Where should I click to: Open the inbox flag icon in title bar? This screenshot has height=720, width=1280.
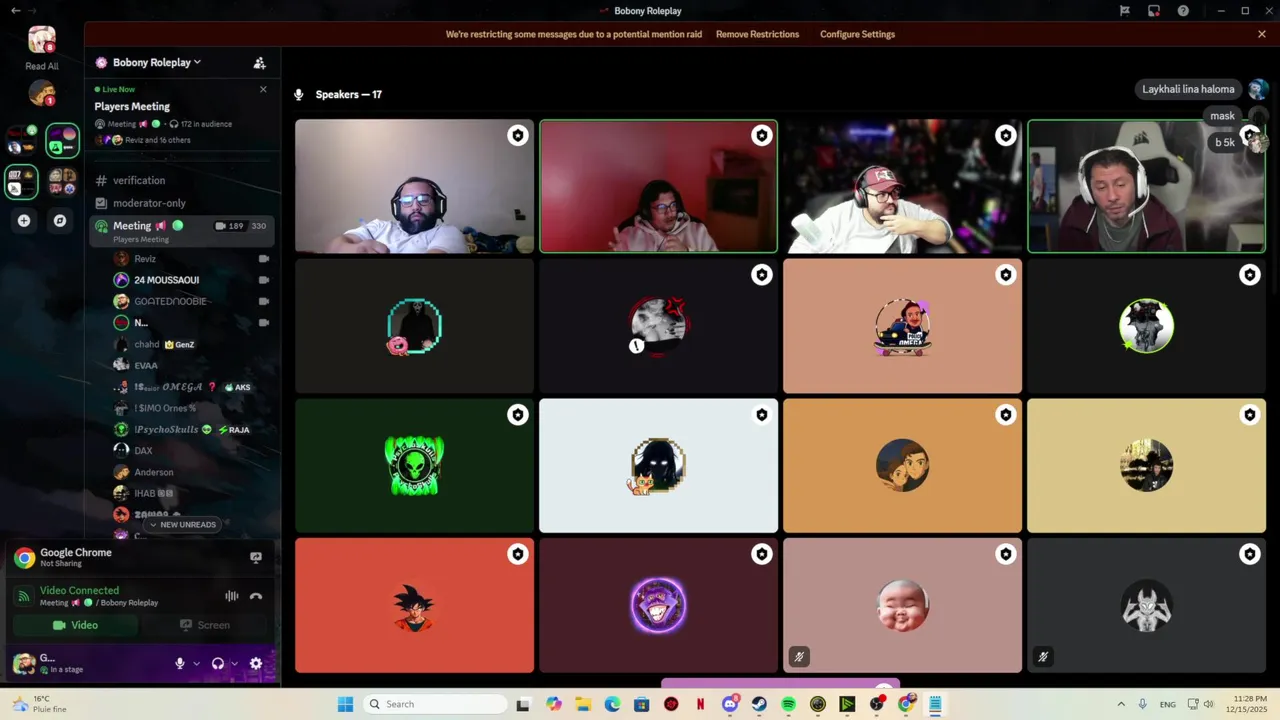pos(1125,11)
